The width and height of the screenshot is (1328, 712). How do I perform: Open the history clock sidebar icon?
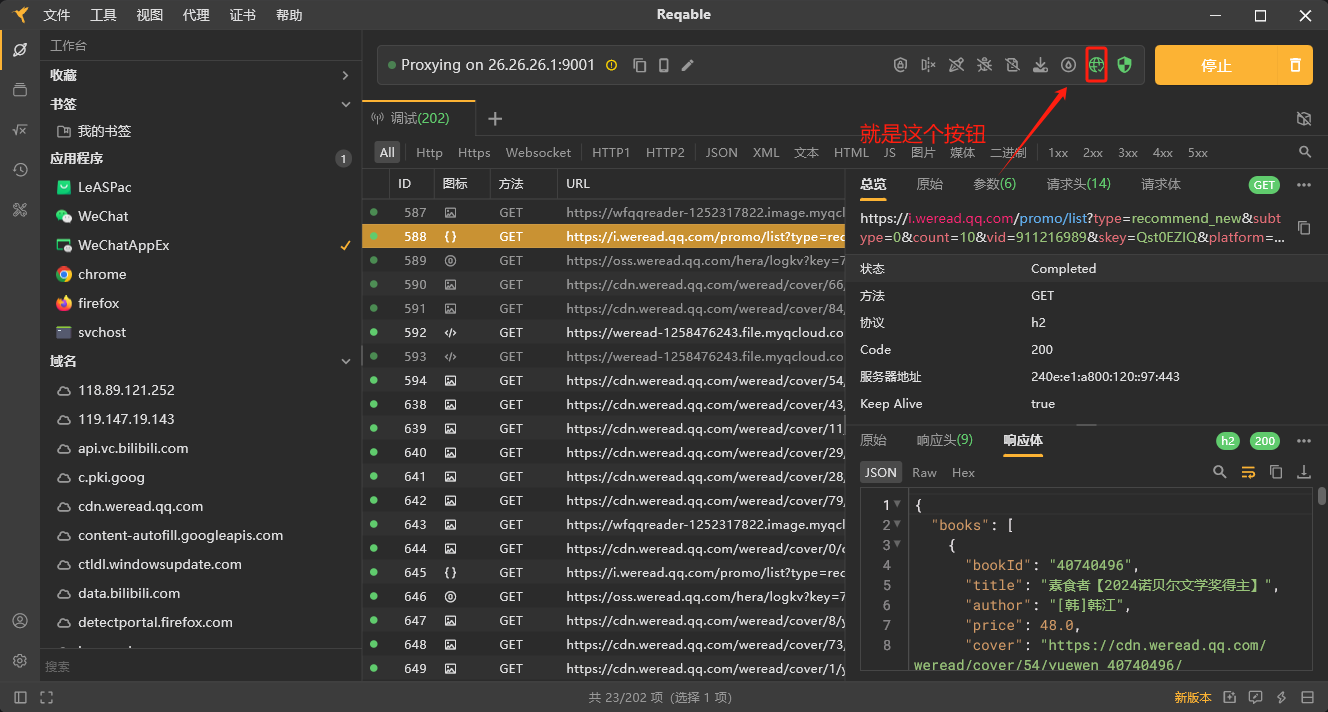coord(19,170)
